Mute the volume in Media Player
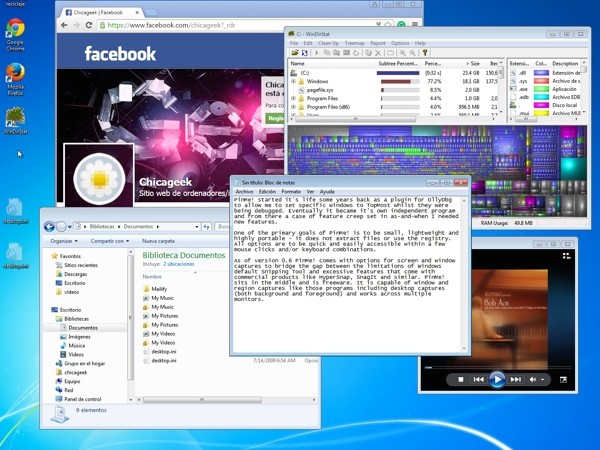The image size is (600, 450). click(533, 379)
